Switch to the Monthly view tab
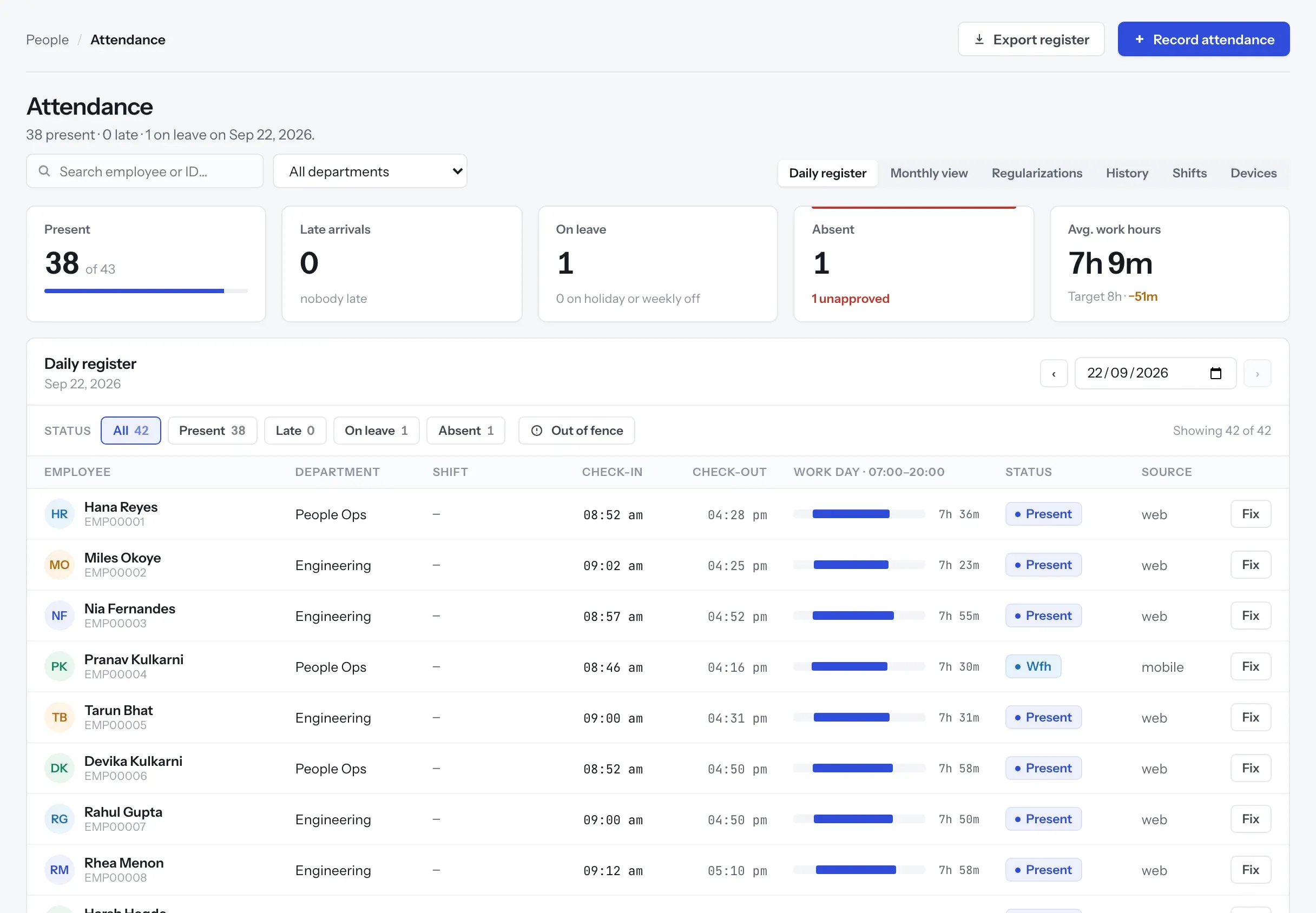This screenshot has width=1316, height=913. click(x=929, y=173)
